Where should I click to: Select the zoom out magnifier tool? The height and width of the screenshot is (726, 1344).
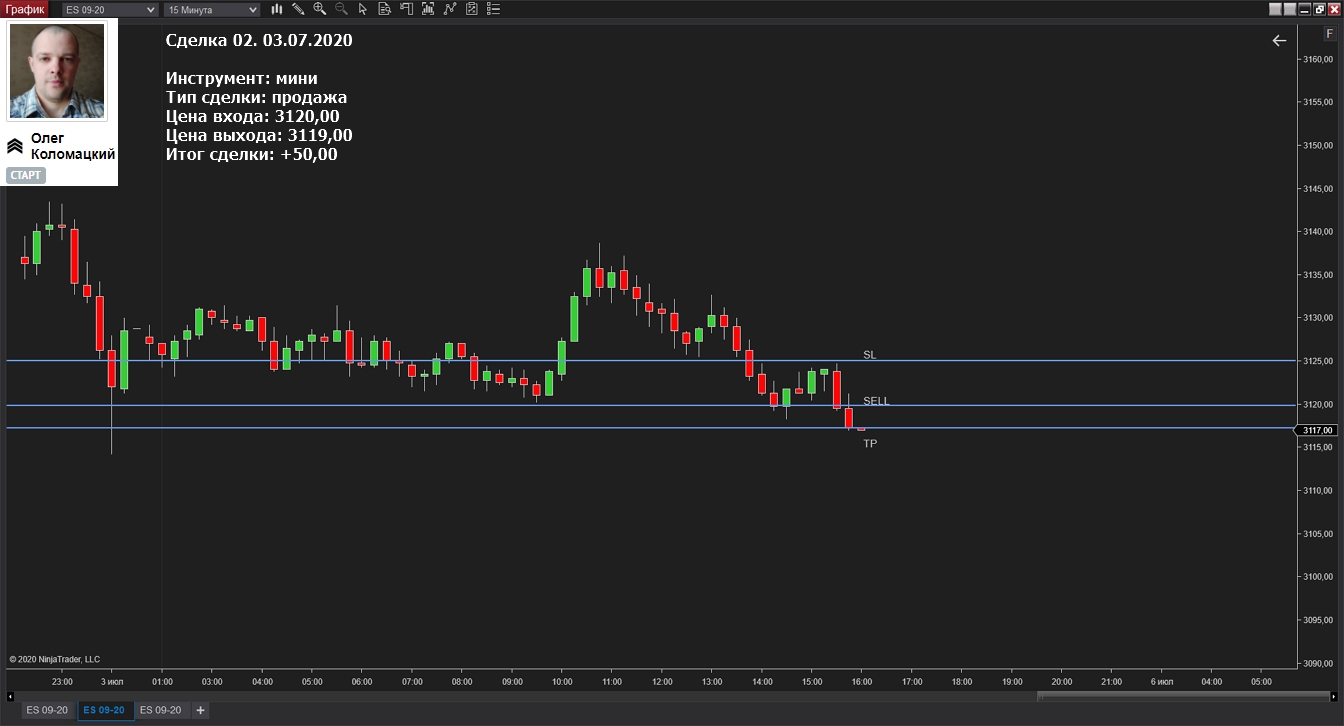point(341,9)
